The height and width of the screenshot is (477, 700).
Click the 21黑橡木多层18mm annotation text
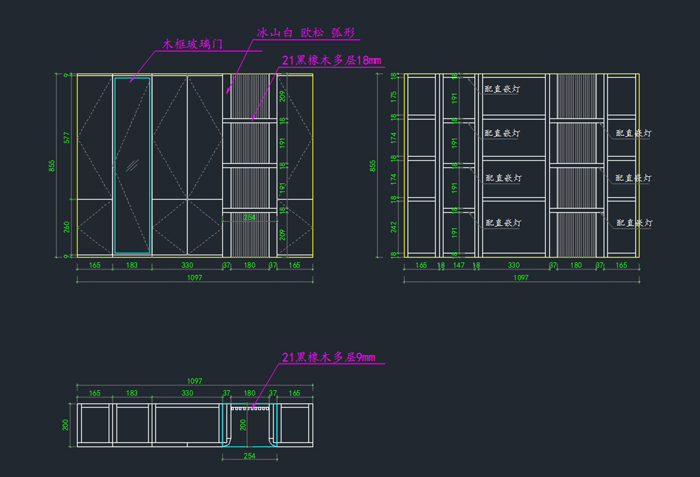(x=331, y=61)
